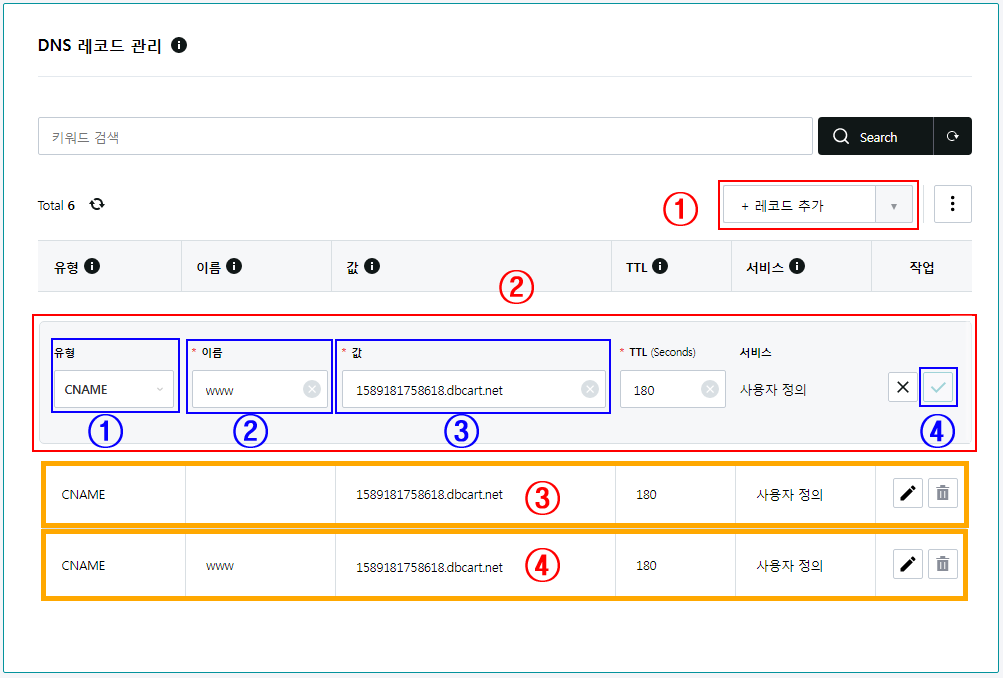Click the trash delete icon for www record
The image size is (1003, 678).
[x=942, y=564]
